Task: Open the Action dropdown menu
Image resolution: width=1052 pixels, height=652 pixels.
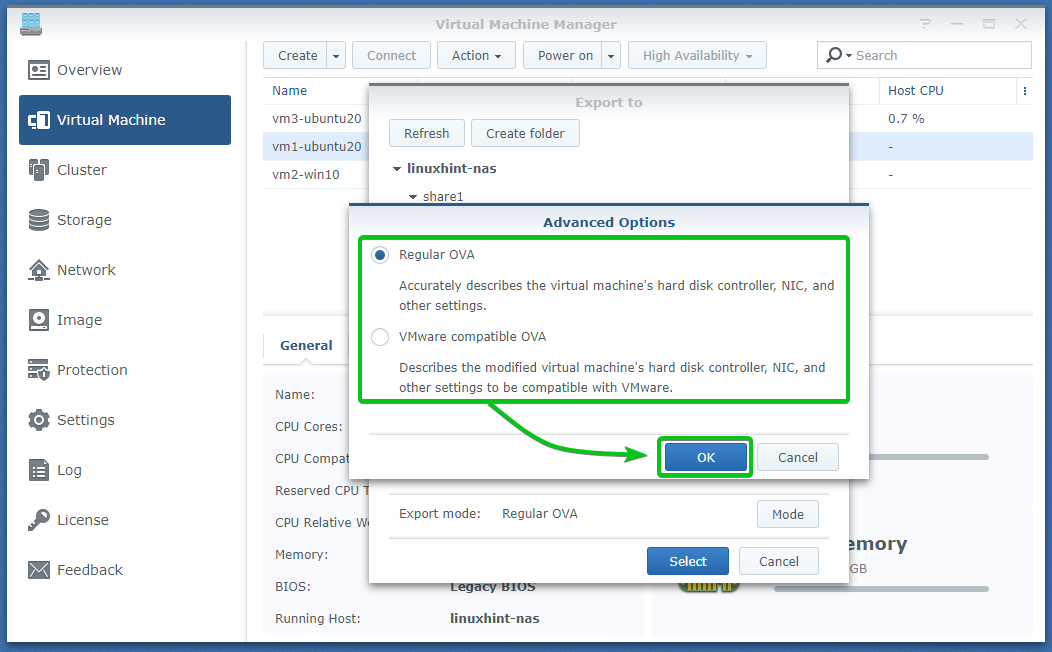Action: (x=476, y=56)
